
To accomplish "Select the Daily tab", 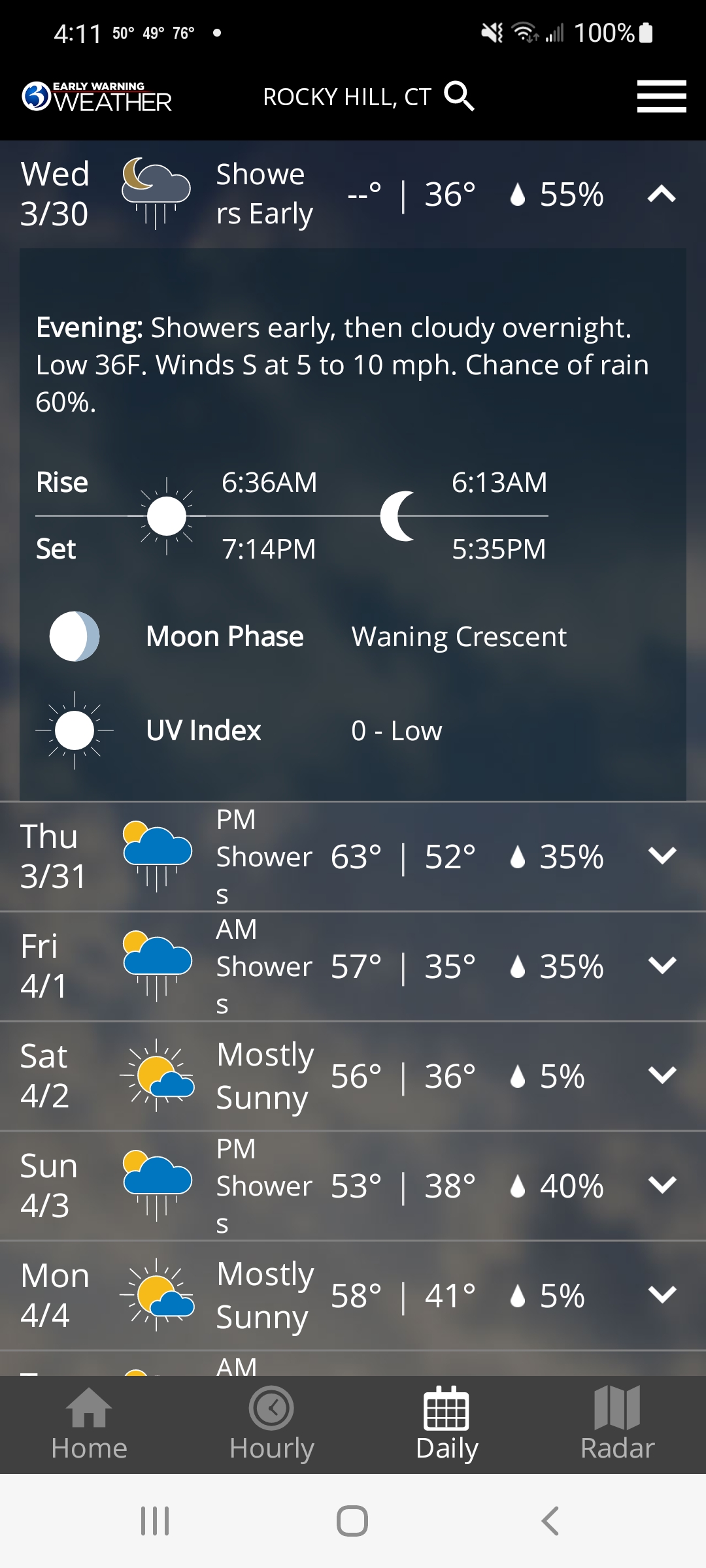I will (447, 1424).
